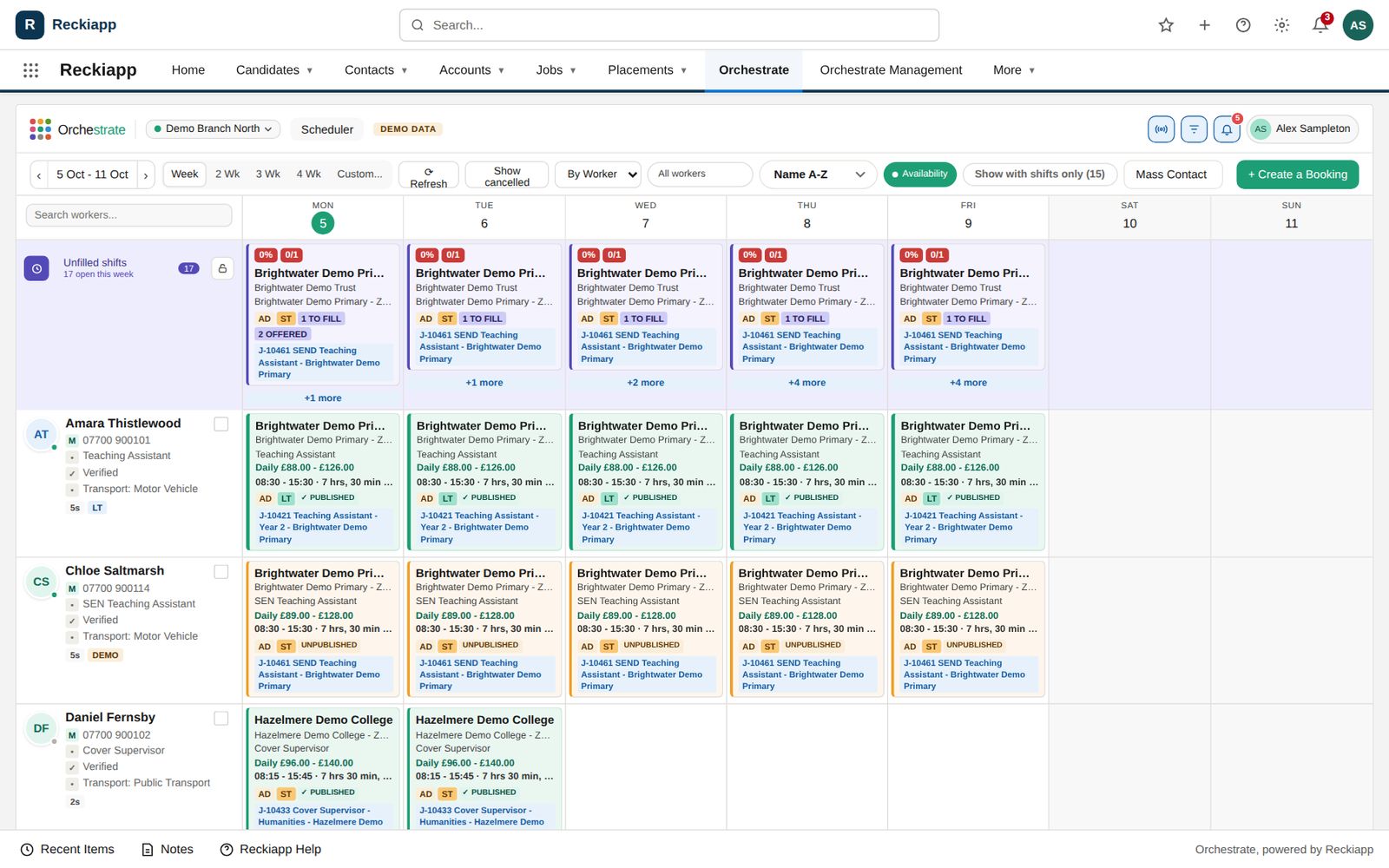The width and height of the screenshot is (1389, 868).
Task: Click the Refresh button
Action: [429, 175]
